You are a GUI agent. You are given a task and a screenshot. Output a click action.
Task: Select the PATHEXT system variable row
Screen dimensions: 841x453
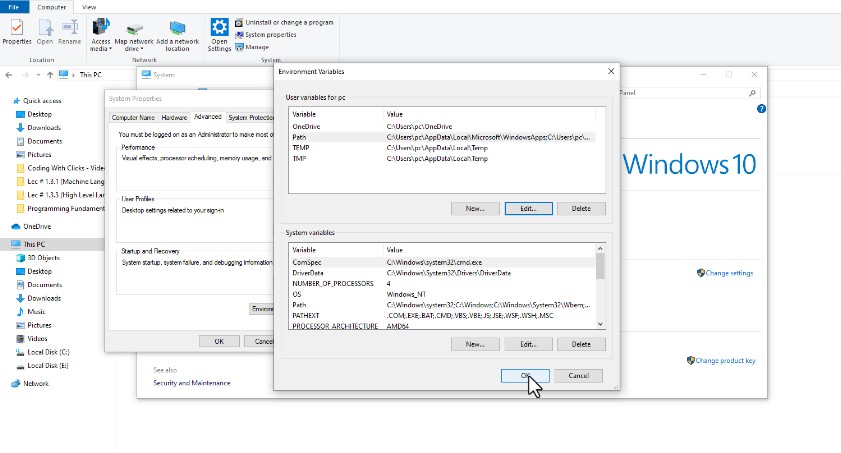pyautogui.click(x=442, y=316)
